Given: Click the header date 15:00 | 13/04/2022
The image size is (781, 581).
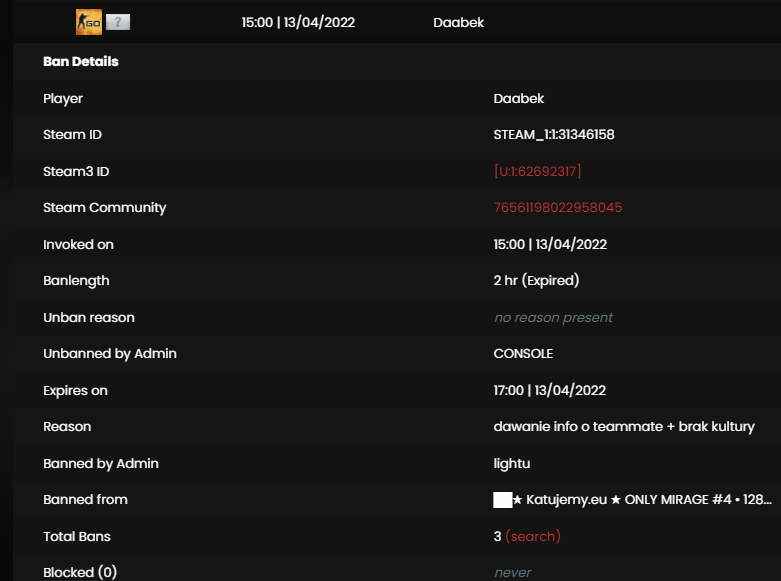Looking at the screenshot, I should (x=298, y=22).
